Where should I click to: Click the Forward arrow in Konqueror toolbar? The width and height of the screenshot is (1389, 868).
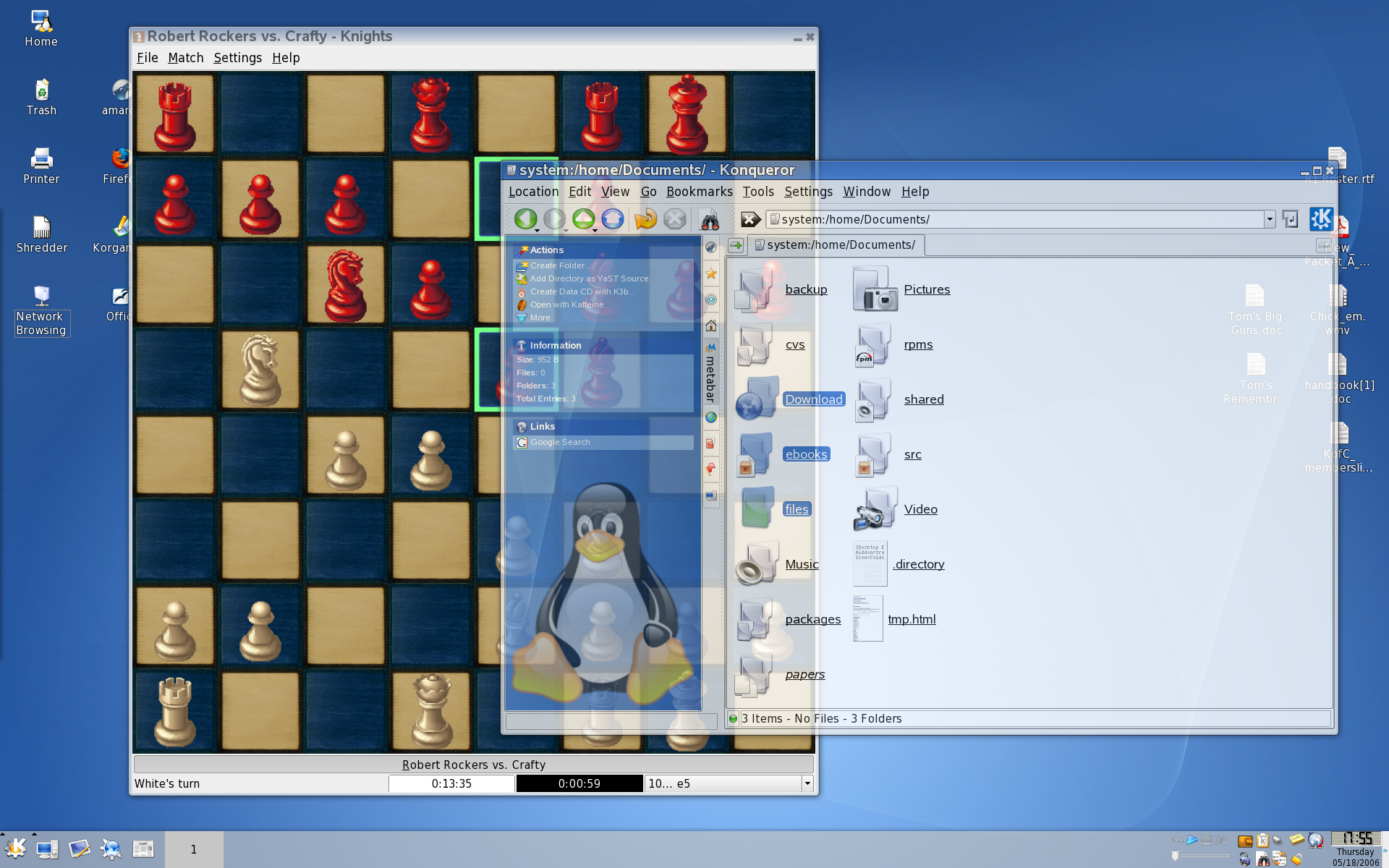(554, 218)
